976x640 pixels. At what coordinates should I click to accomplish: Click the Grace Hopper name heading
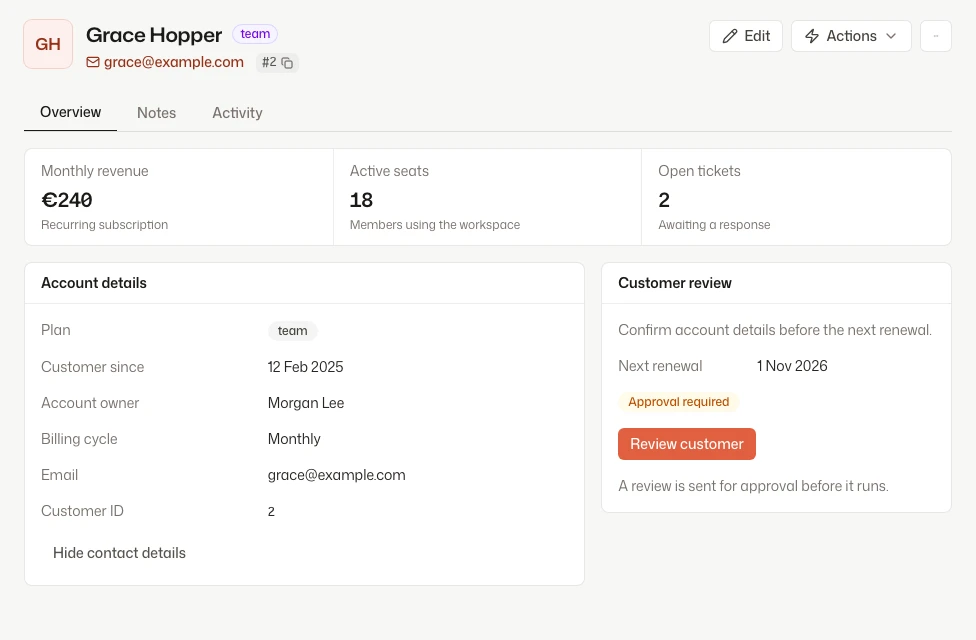[154, 35]
